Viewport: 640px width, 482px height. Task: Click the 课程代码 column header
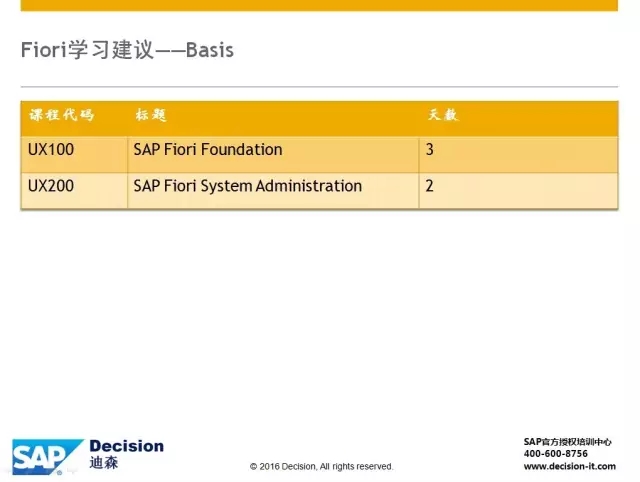[62, 115]
